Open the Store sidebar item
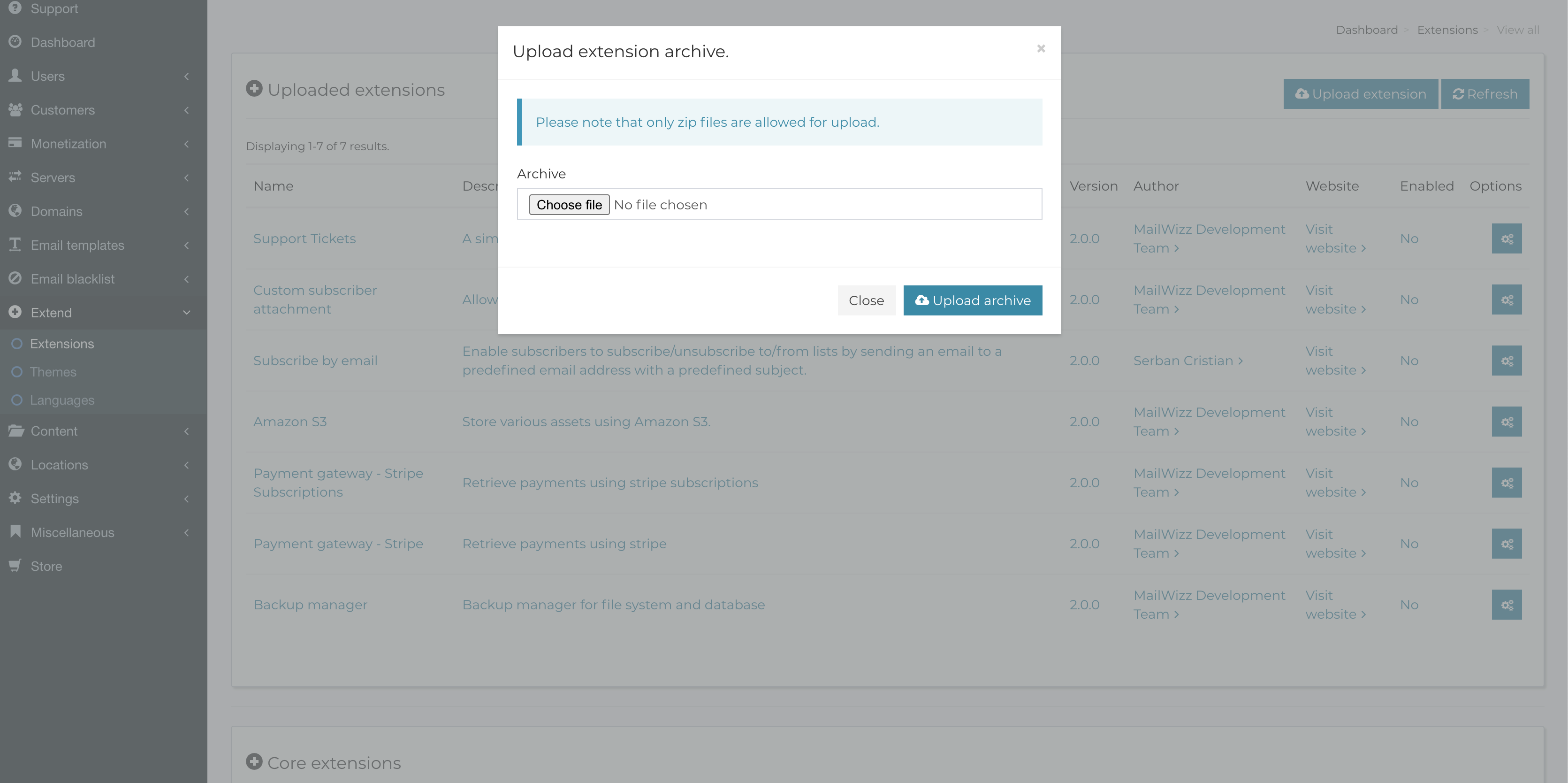 (x=46, y=566)
